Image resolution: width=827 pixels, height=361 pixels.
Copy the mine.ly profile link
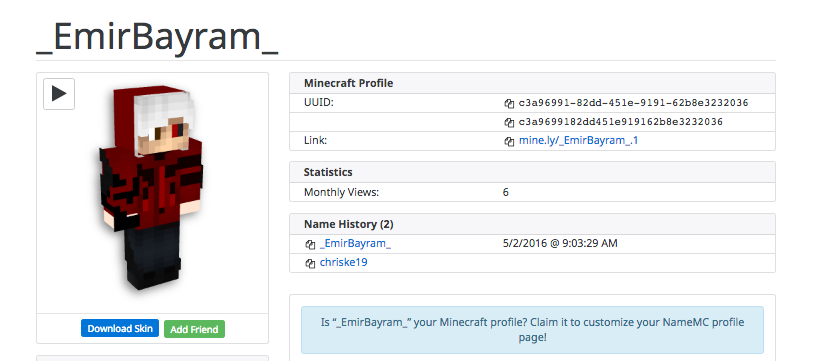coord(509,141)
